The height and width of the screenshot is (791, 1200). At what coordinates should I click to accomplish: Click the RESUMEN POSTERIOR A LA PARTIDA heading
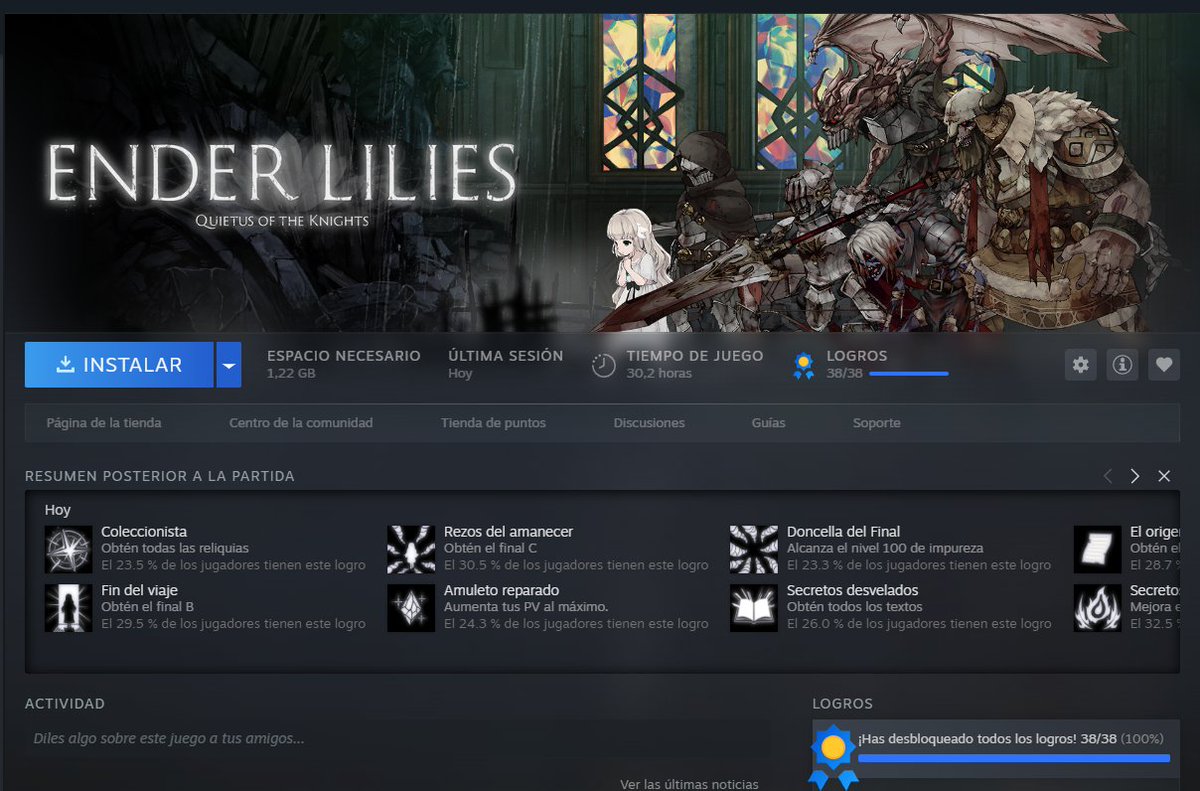160,476
